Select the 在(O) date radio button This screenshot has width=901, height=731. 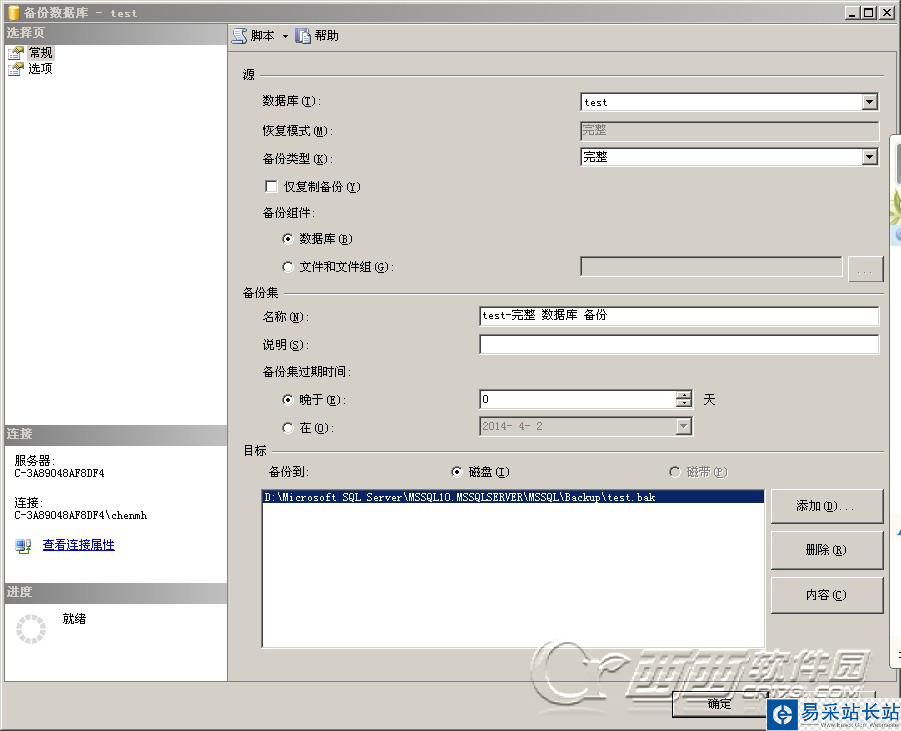coord(288,428)
